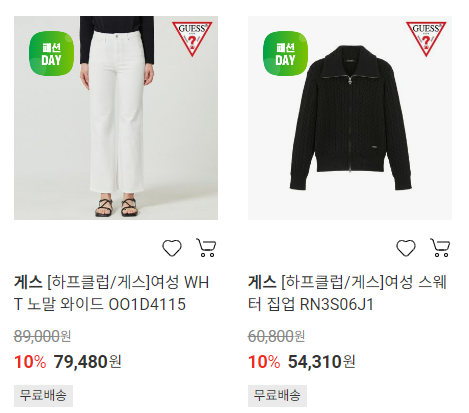Click 패션 DAY badge on sweater image
Screen dimensions: 469x413
(x=286, y=54)
